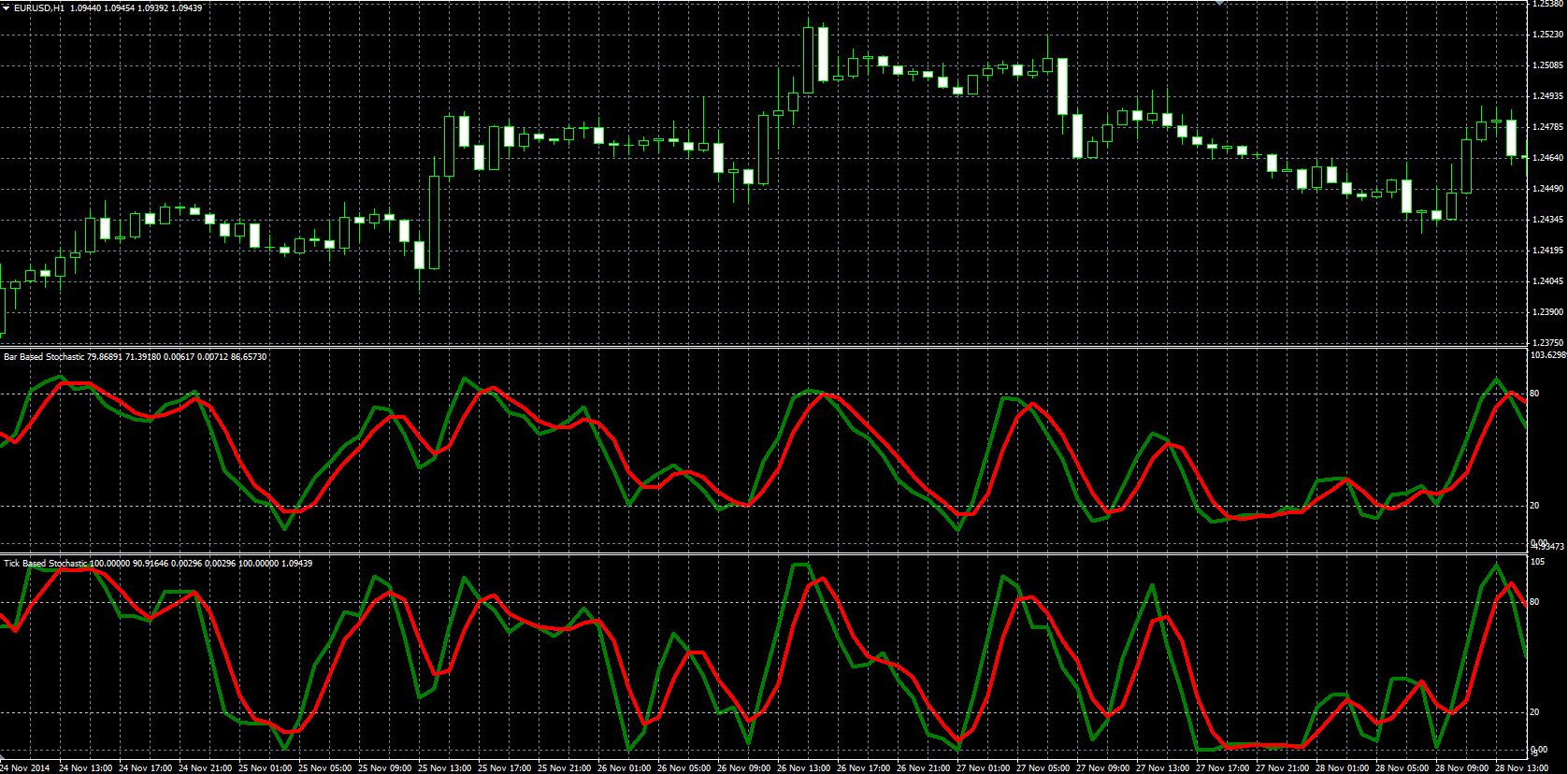Click the 25 Nov 21:00 time label

(x=564, y=768)
